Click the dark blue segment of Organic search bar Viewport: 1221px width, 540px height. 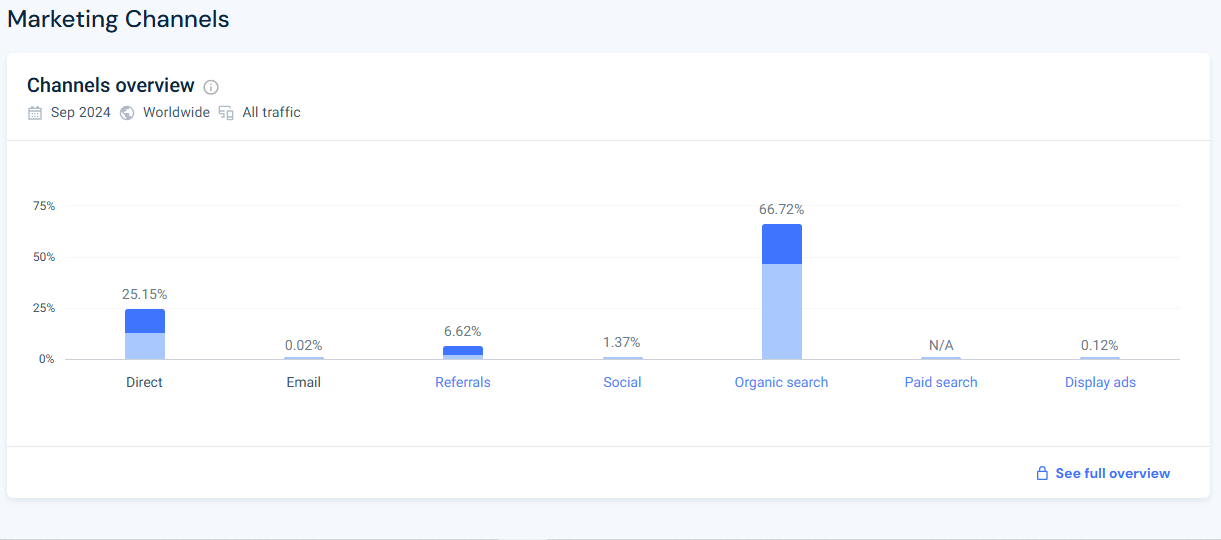pos(781,244)
